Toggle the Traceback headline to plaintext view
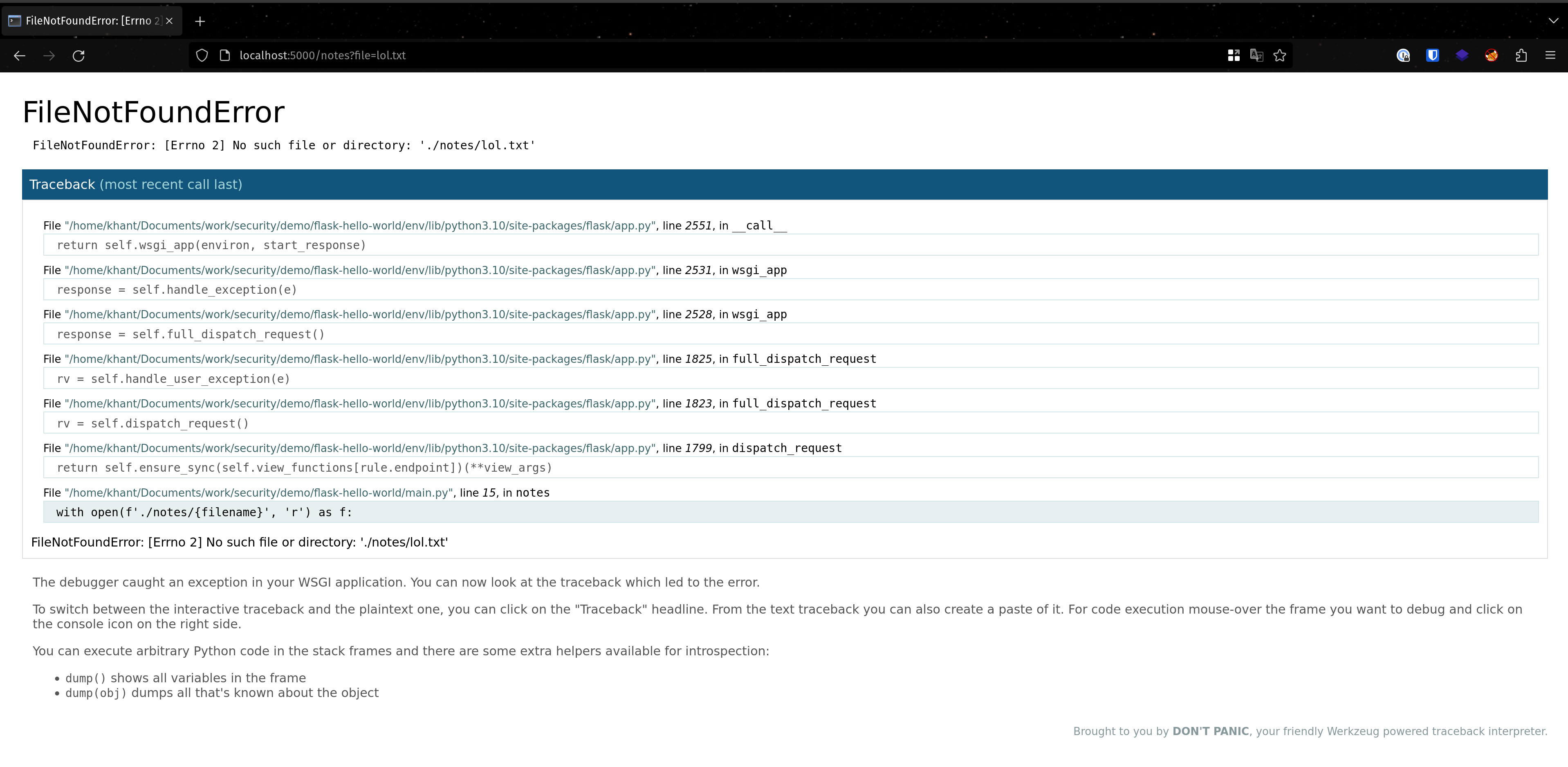 (x=62, y=184)
